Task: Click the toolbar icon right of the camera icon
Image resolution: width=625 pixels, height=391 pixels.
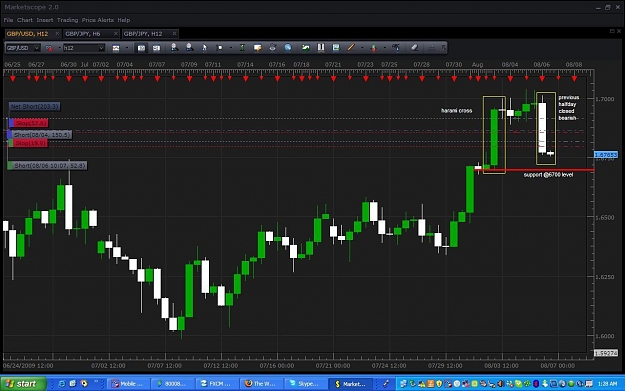Action: [x=156, y=48]
